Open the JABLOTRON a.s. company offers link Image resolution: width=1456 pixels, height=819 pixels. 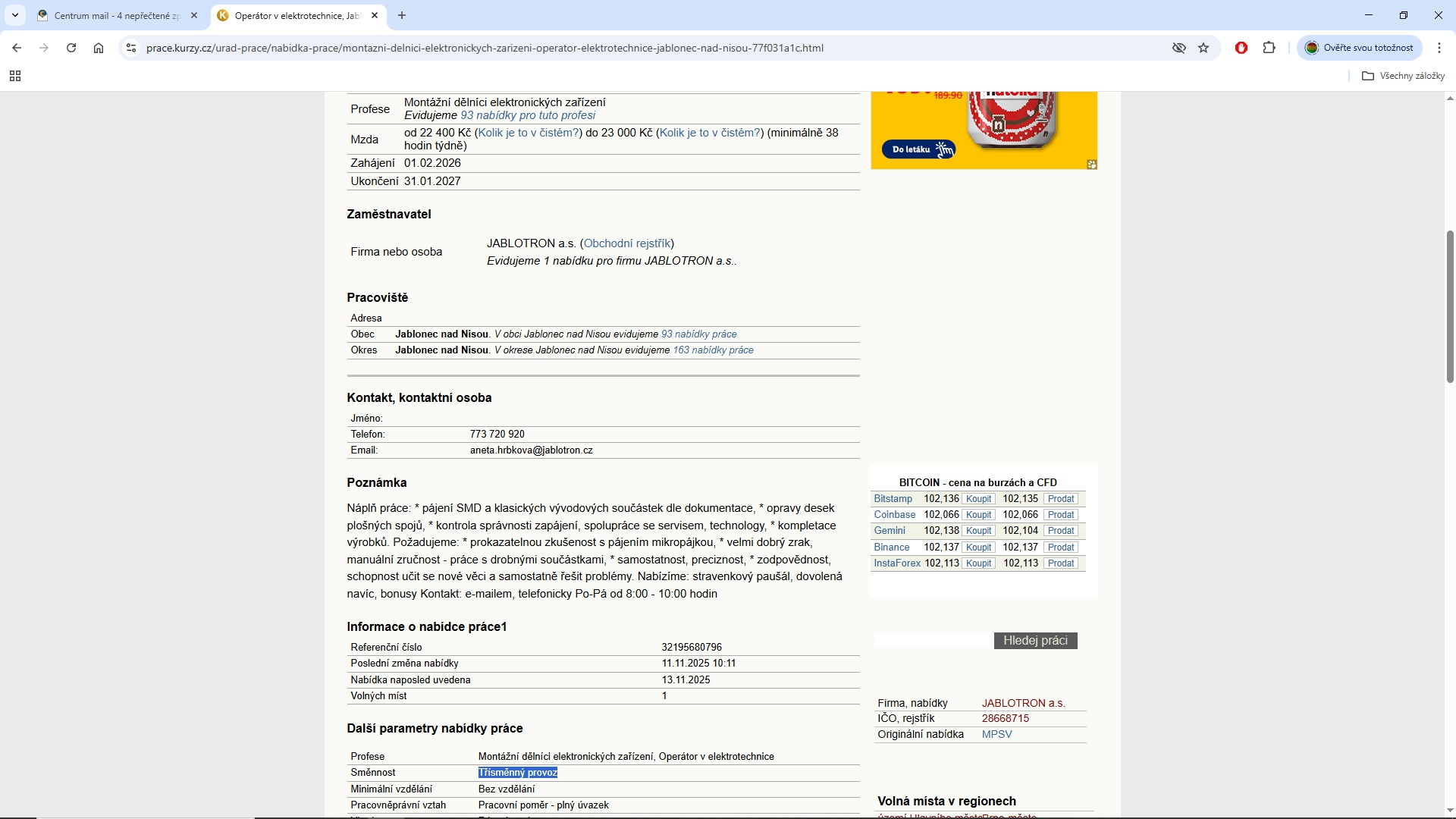click(1024, 704)
